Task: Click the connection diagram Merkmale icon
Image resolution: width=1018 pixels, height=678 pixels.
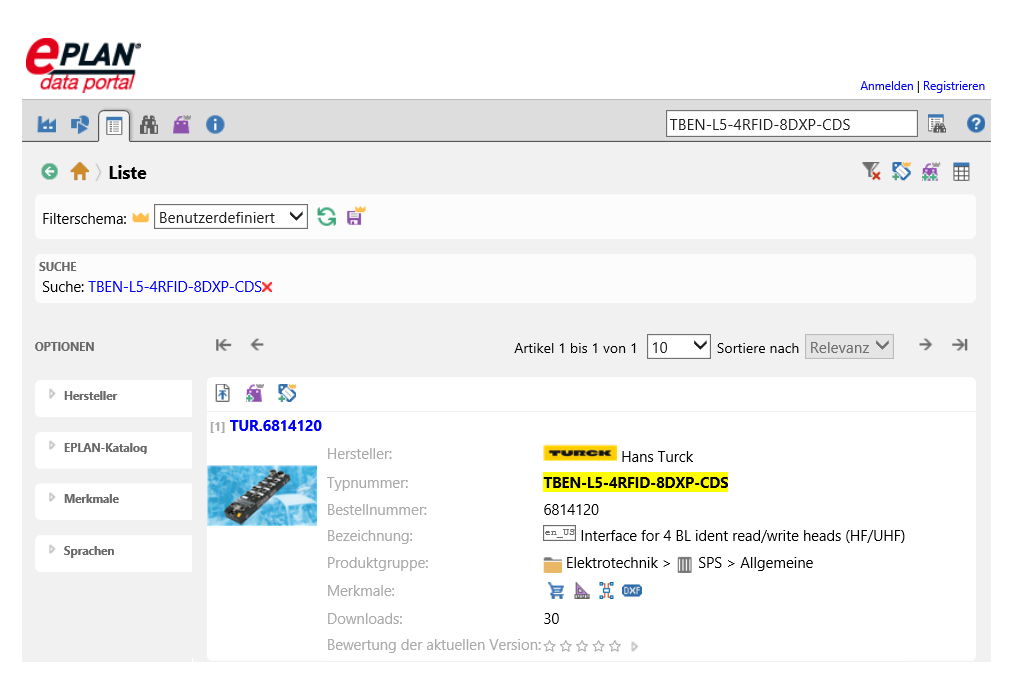Action: pos(606,591)
